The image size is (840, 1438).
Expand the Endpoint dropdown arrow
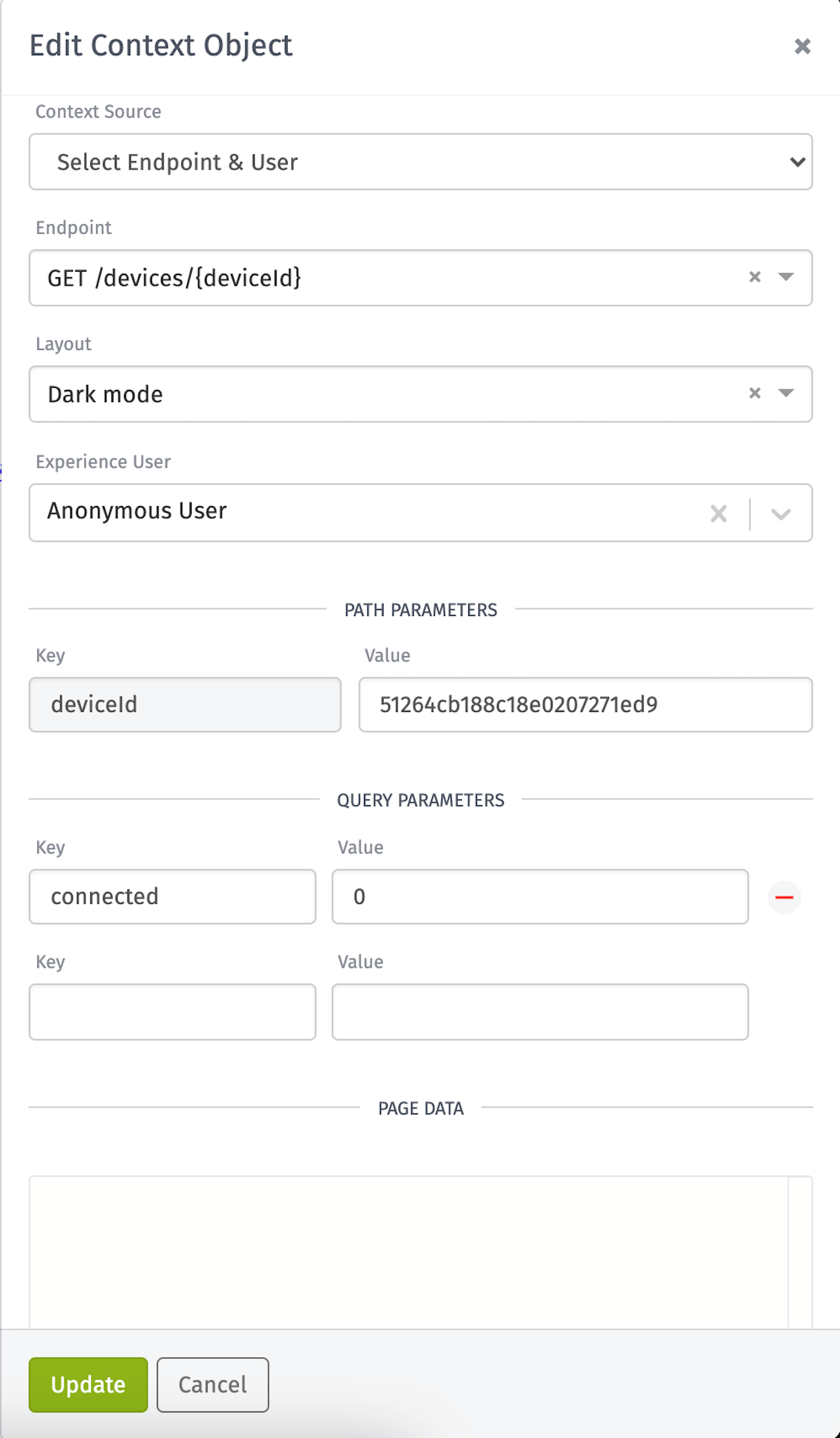(x=786, y=277)
